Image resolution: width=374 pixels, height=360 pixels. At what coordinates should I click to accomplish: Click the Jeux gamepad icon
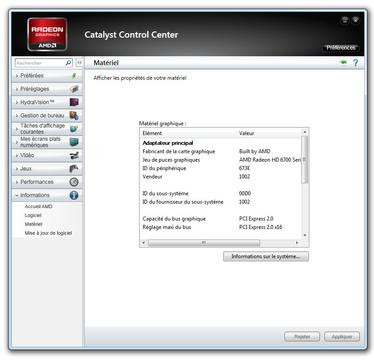point(74,169)
